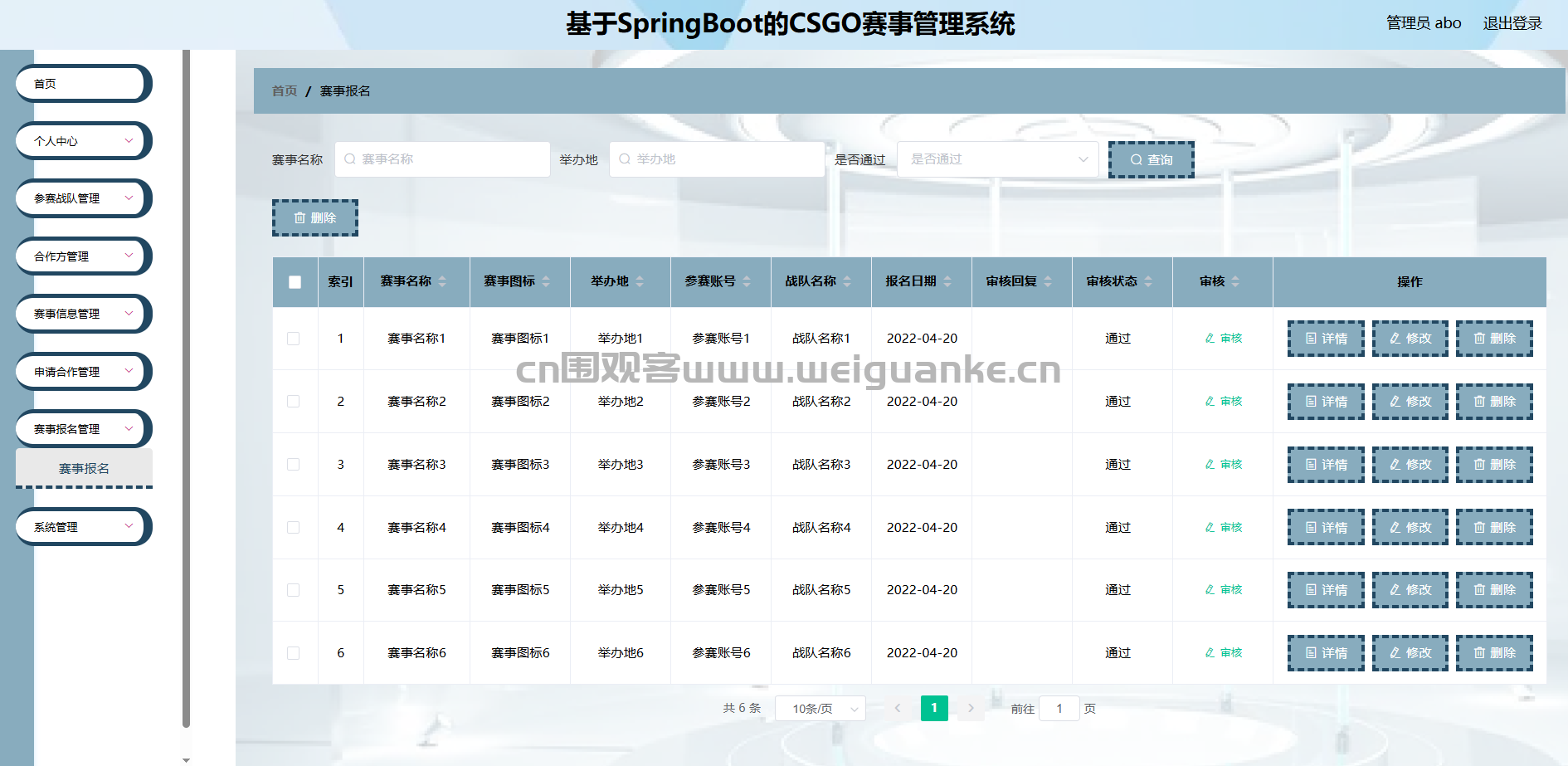
Task: Focus the 举办地 search input
Action: click(717, 159)
